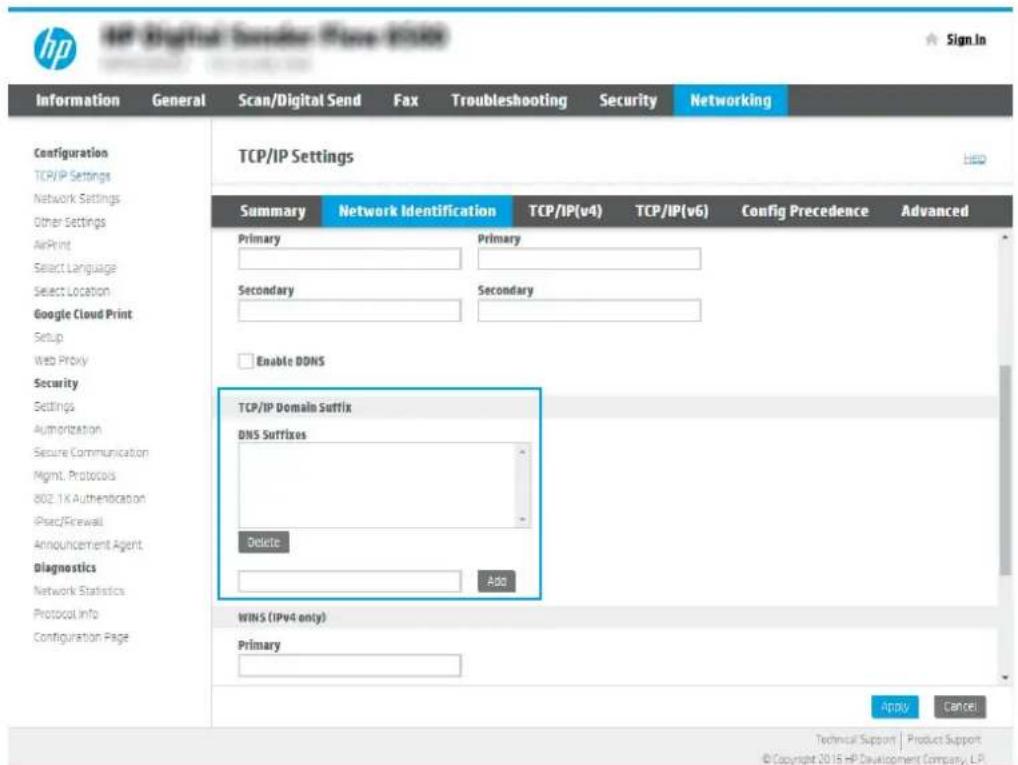1018x765 pixels.
Task: Open 802.1X Authentication in sidebar
Action: click(90, 499)
